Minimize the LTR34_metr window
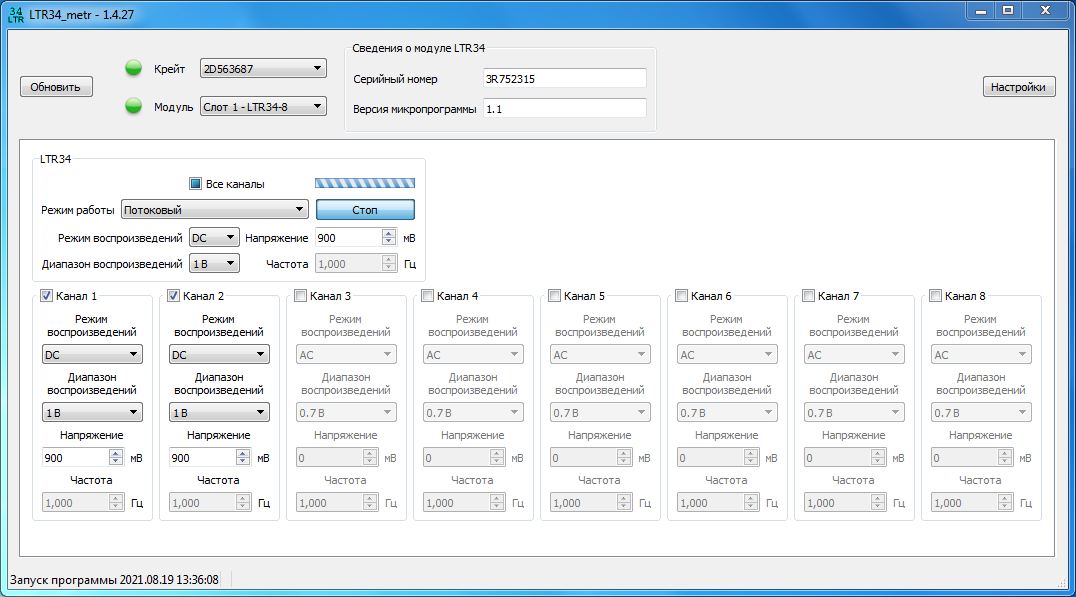 click(x=981, y=10)
